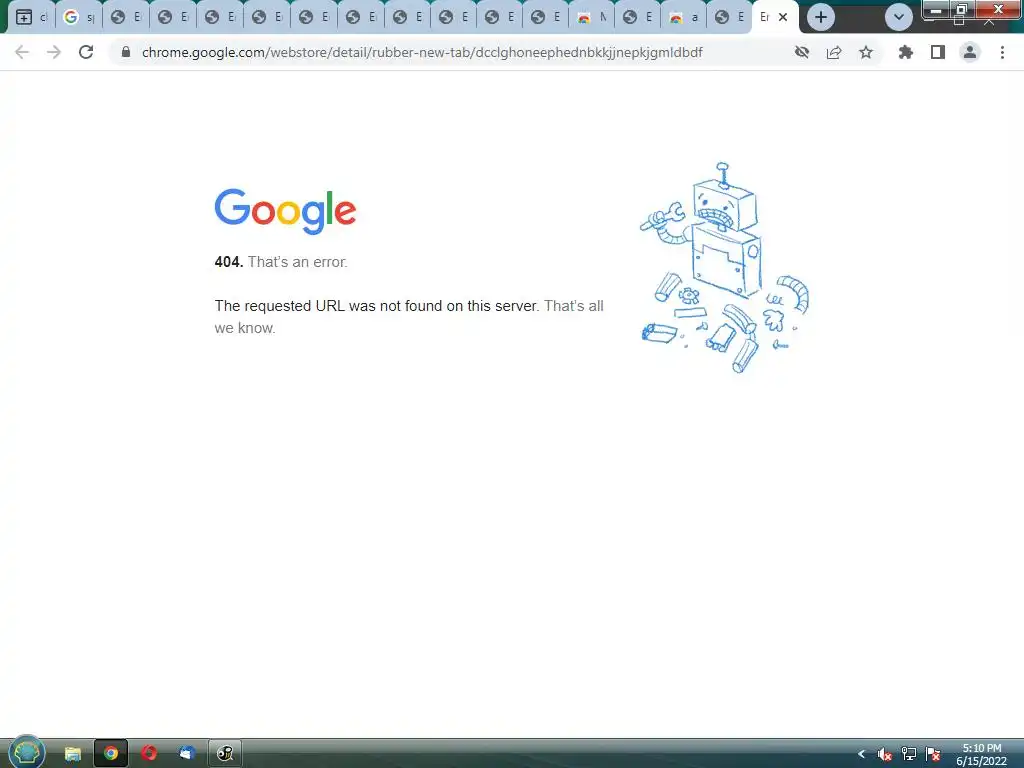Click the taskbar clock showing 5:10 PM
Viewport: 1024px width, 768px height.
pos(982,754)
